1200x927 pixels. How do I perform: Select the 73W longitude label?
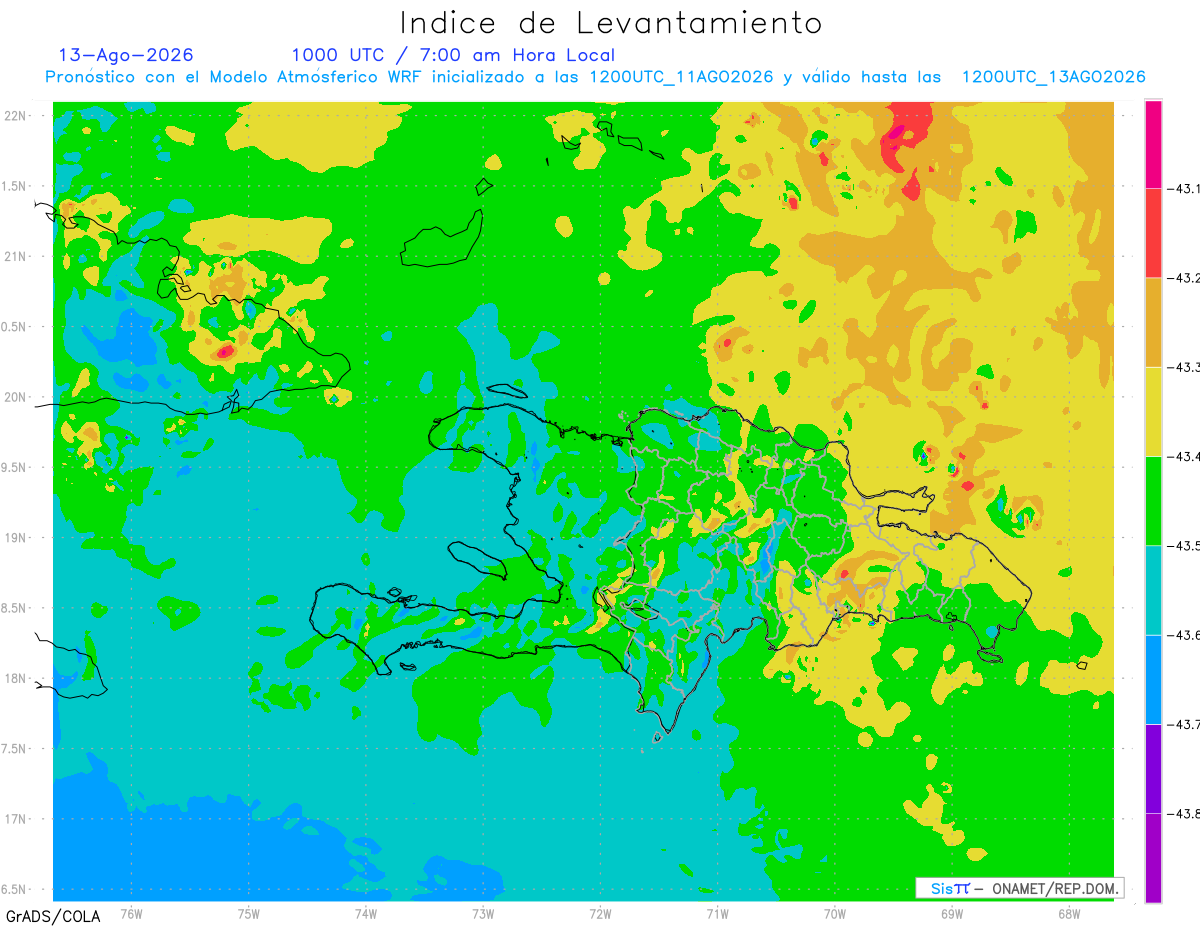click(483, 913)
